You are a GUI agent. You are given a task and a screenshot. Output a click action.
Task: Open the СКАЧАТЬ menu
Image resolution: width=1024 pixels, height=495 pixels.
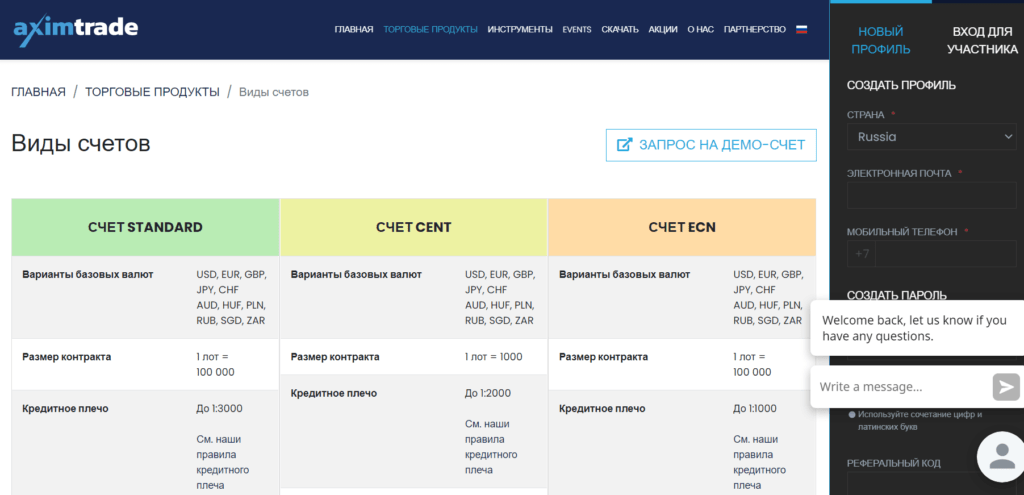coord(620,29)
